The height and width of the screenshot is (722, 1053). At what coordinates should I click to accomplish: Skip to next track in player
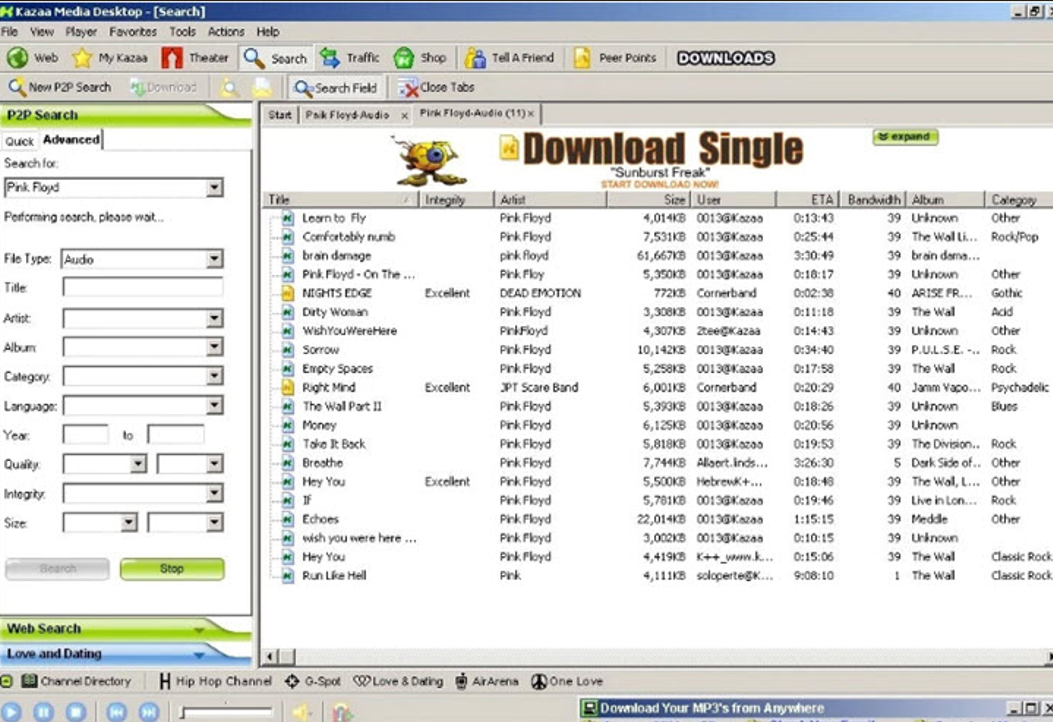148,711
